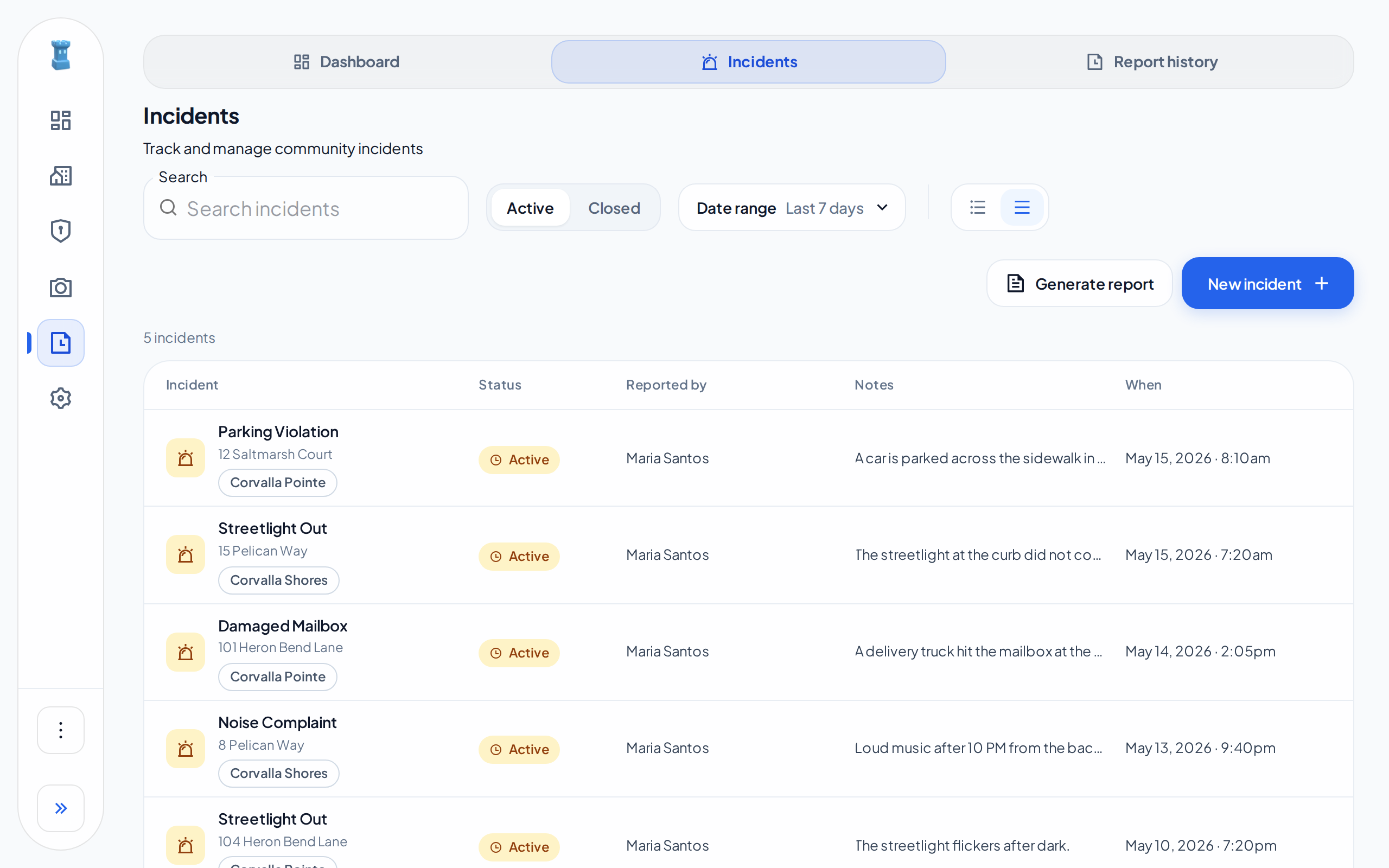Viewport: 1389px width, 868px height.
Task: Click Active badge of Damaged Mailbox row
Action: pos(519,653)
